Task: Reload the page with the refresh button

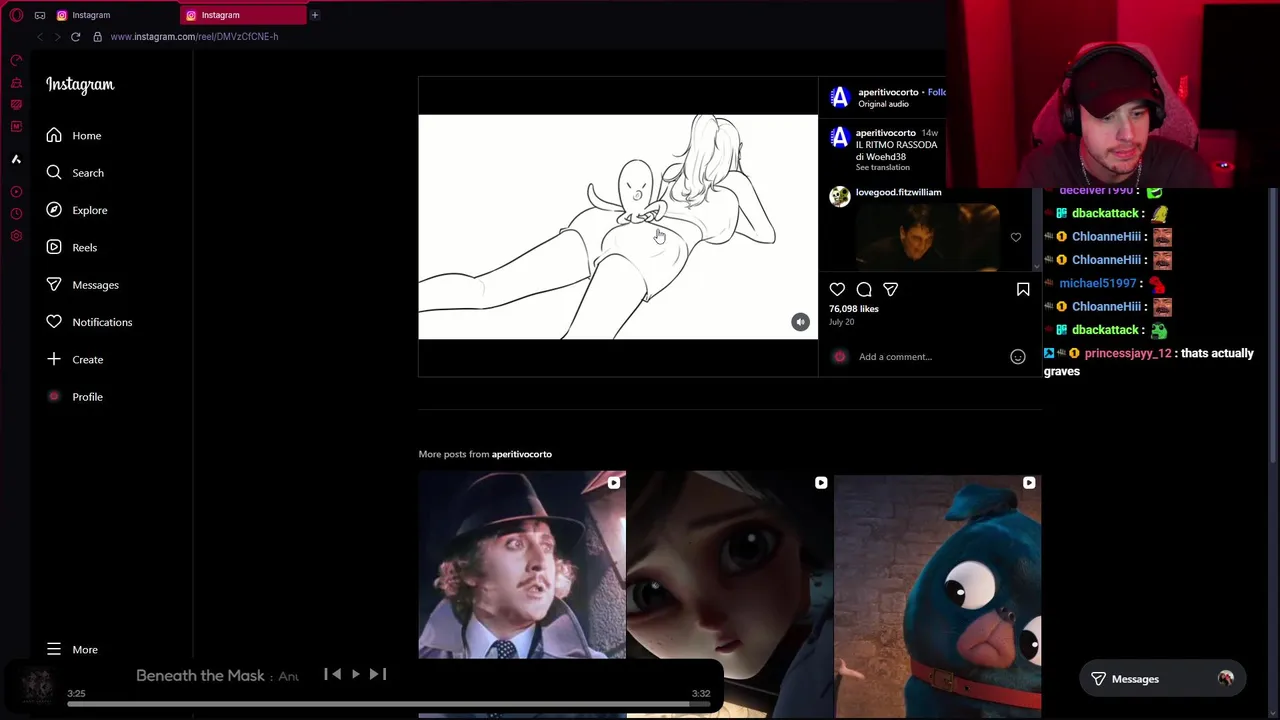Action: point(75,37)
